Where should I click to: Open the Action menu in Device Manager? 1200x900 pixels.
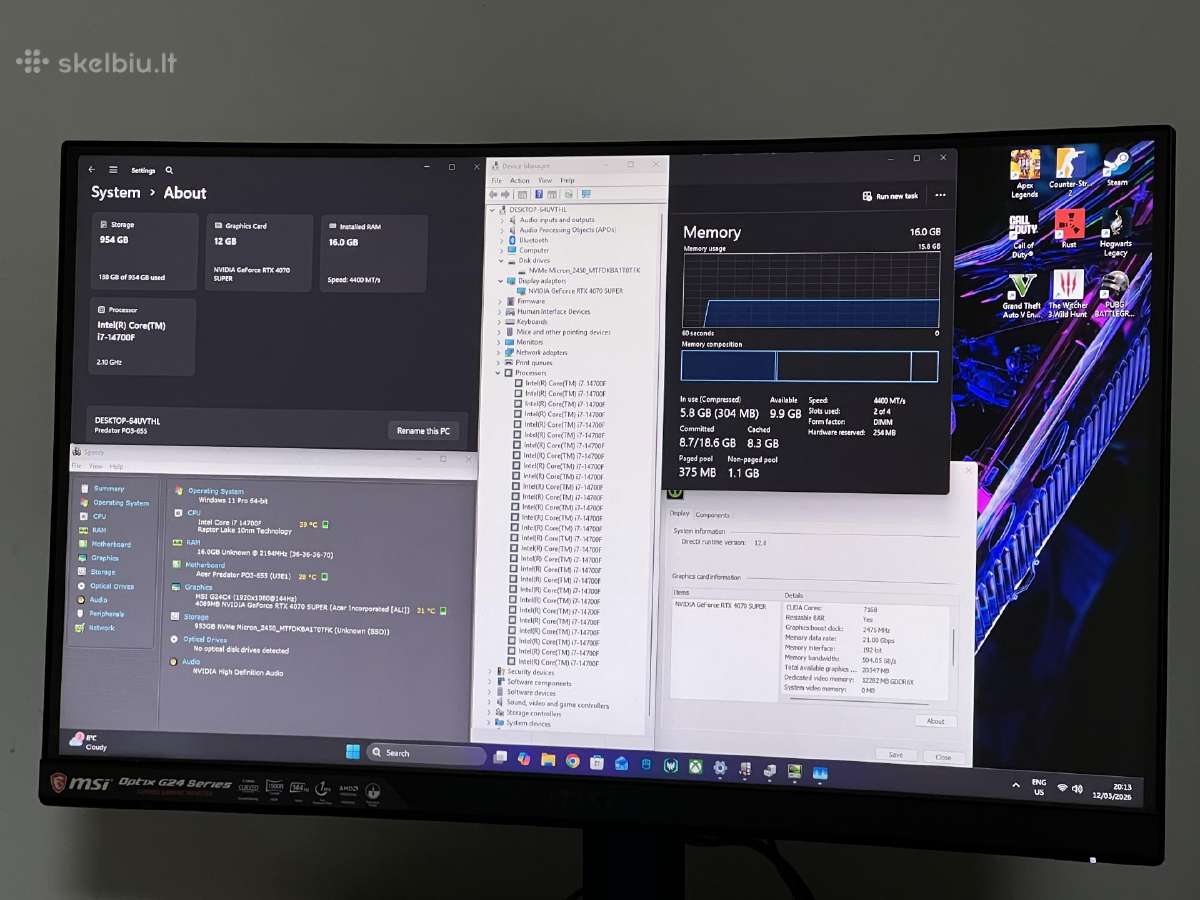519,181
